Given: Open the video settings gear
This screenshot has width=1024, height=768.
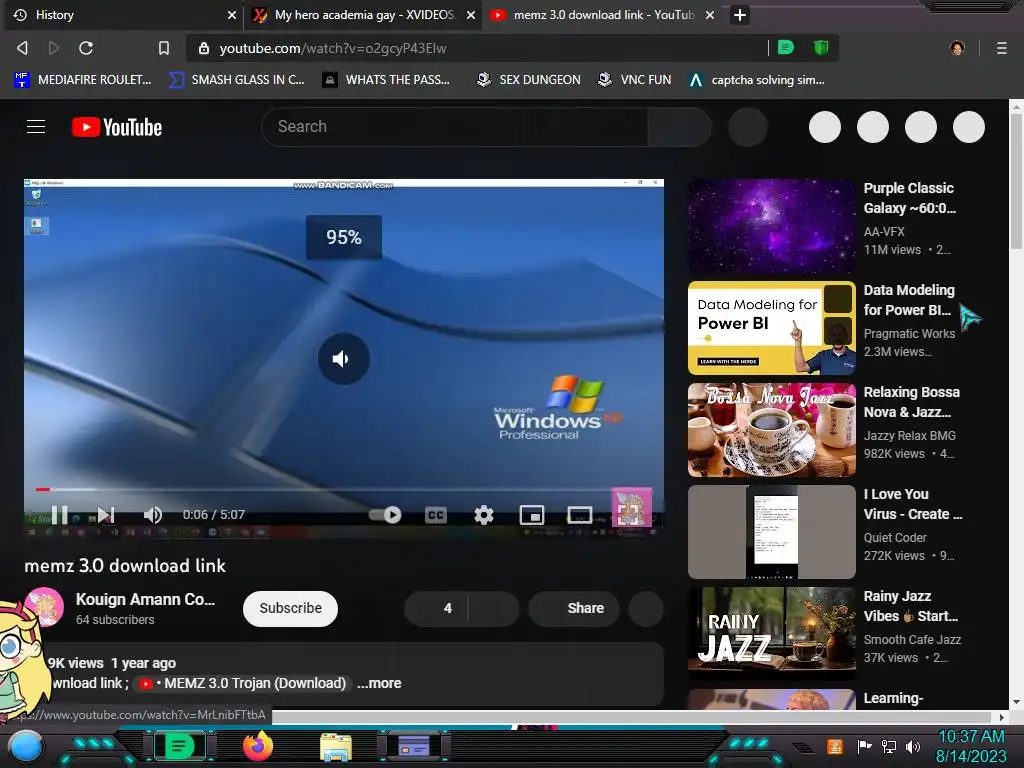Looking at the screenshot, I should coord(484,515).
